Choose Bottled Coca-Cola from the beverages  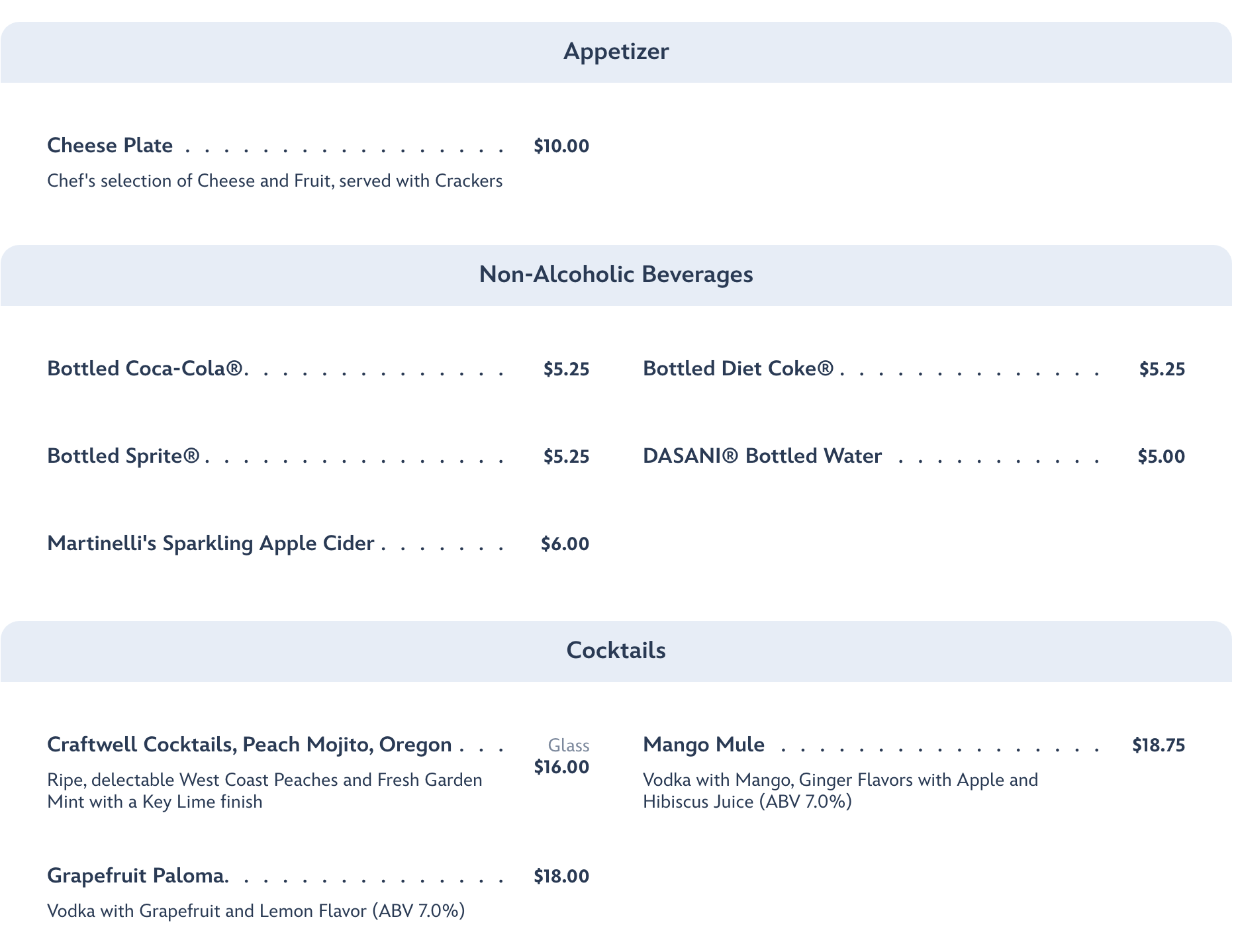pyautogui.click(x=146, y=369)
